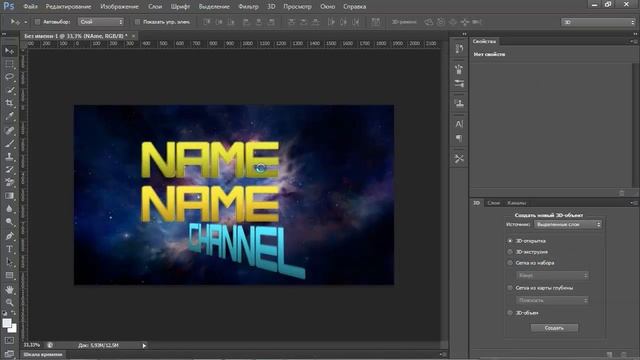
Task: Select the Healing Brush tool
Action: [10, 130]
